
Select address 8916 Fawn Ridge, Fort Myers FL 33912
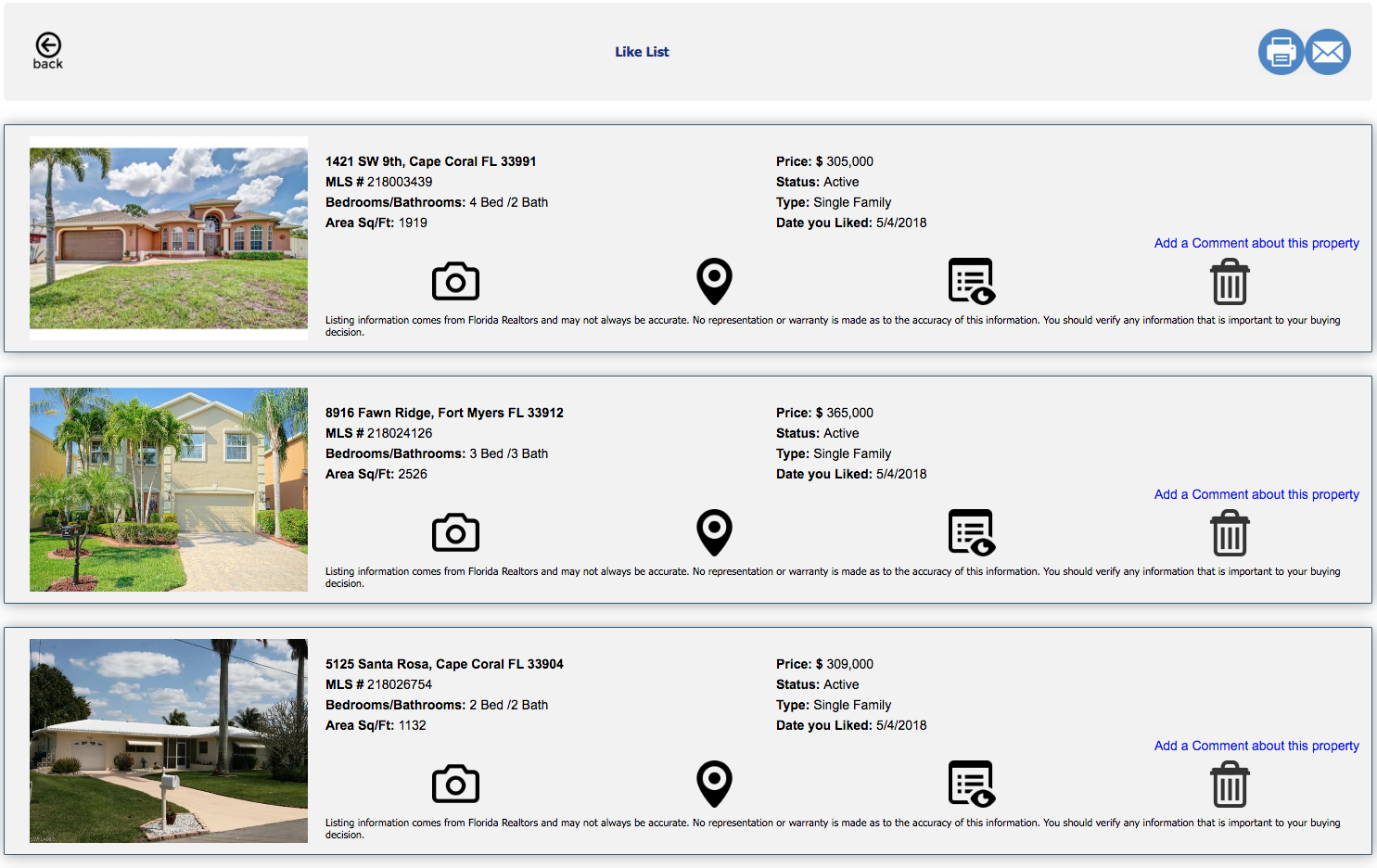(444, 413)
